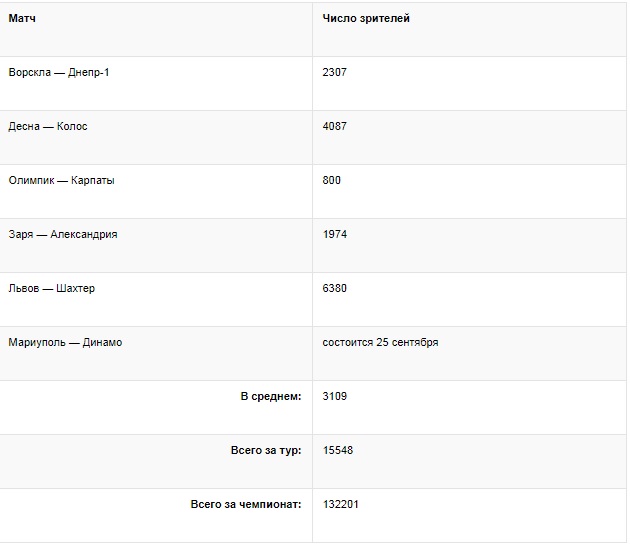Image resolution: width=630 pixels, height=554 pixels.
Task: Click the "Всего за тур:" label
Action: coord(265,451)
